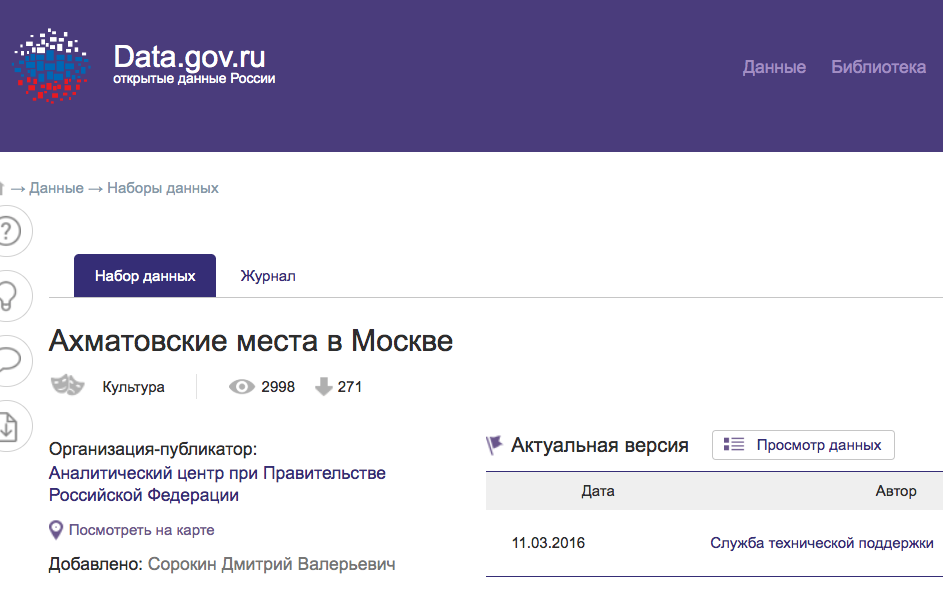943x592 pixels.
Task: Click the flag icon by Актуальная версия
Action: [494, 445]
